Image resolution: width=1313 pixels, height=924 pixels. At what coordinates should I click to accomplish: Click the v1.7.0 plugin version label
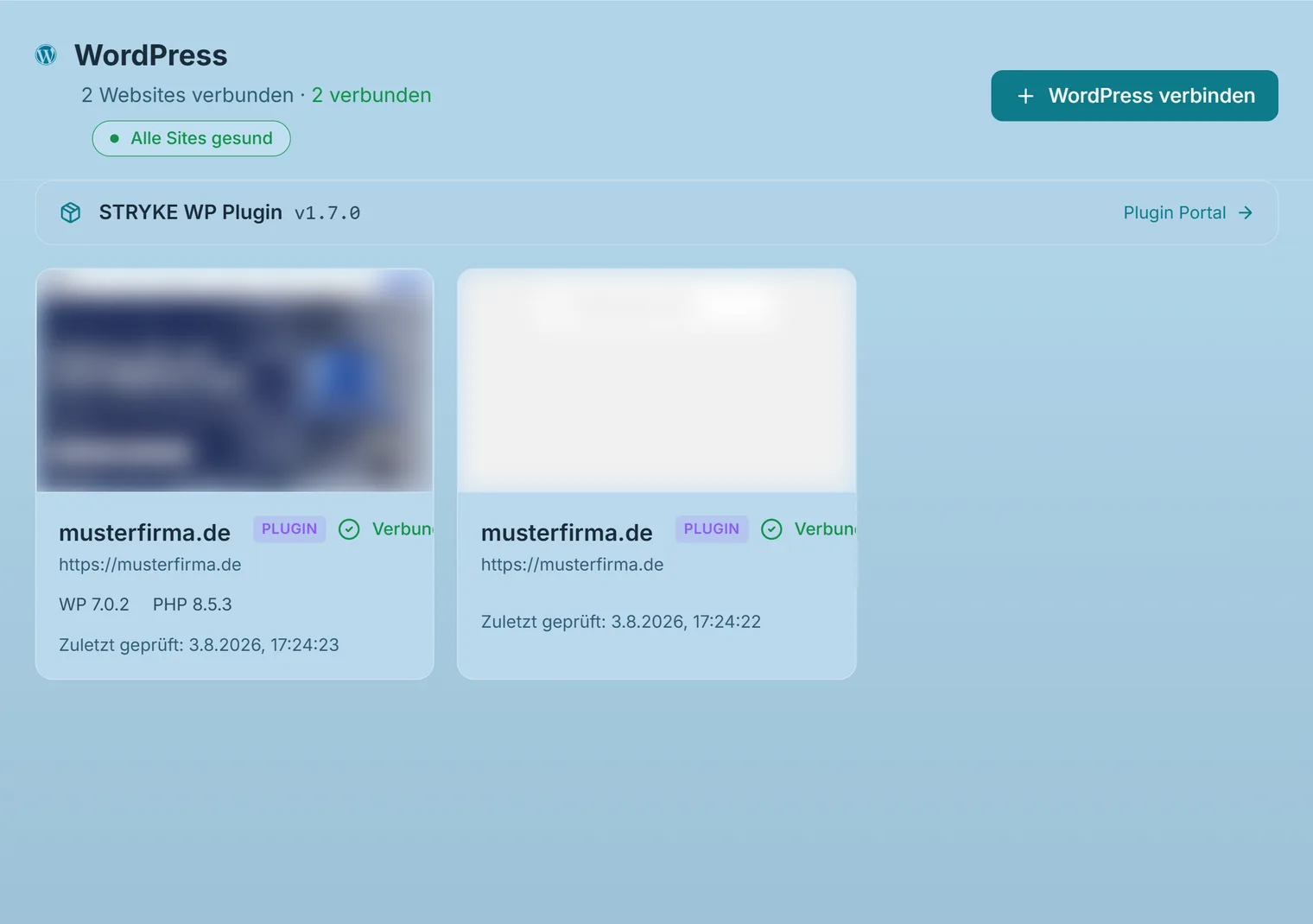point(327,213)
